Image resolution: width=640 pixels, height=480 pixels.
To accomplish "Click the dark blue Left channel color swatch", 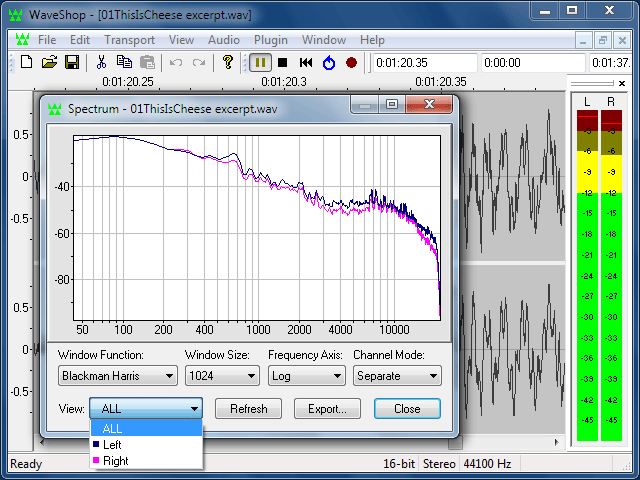I will coord(96,444).
